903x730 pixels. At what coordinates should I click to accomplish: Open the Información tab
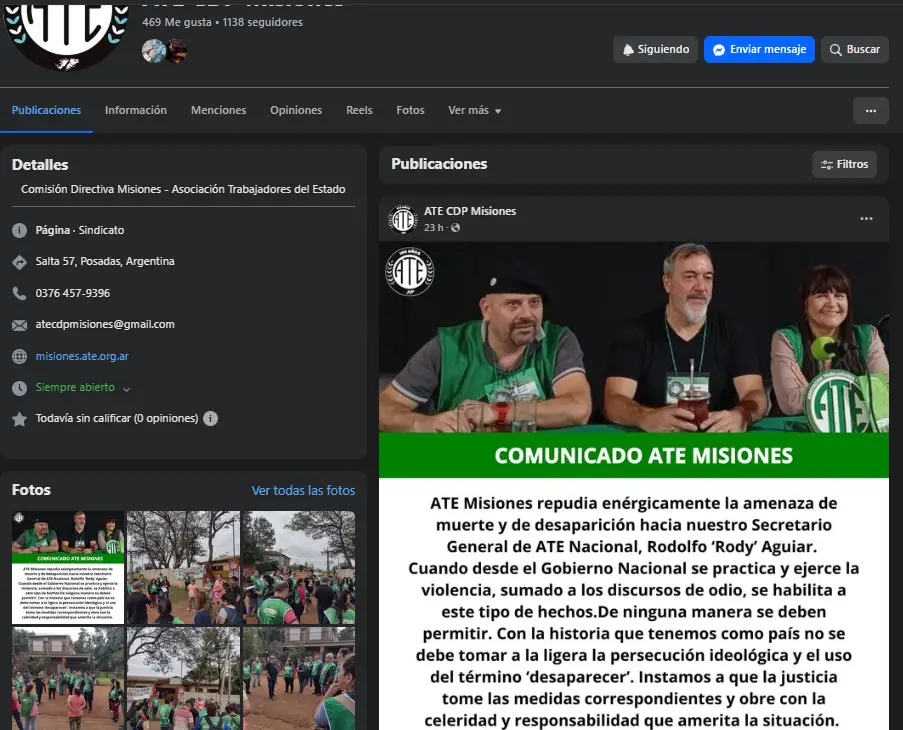136,110
